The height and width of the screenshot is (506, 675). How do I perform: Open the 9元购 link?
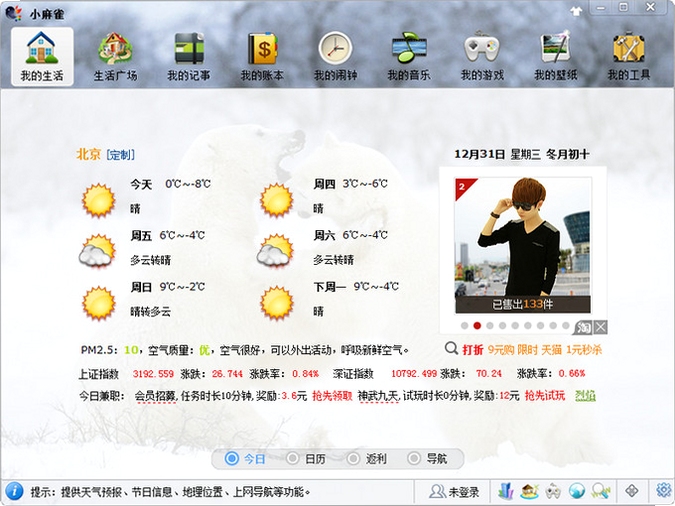[x=501, y=350]
